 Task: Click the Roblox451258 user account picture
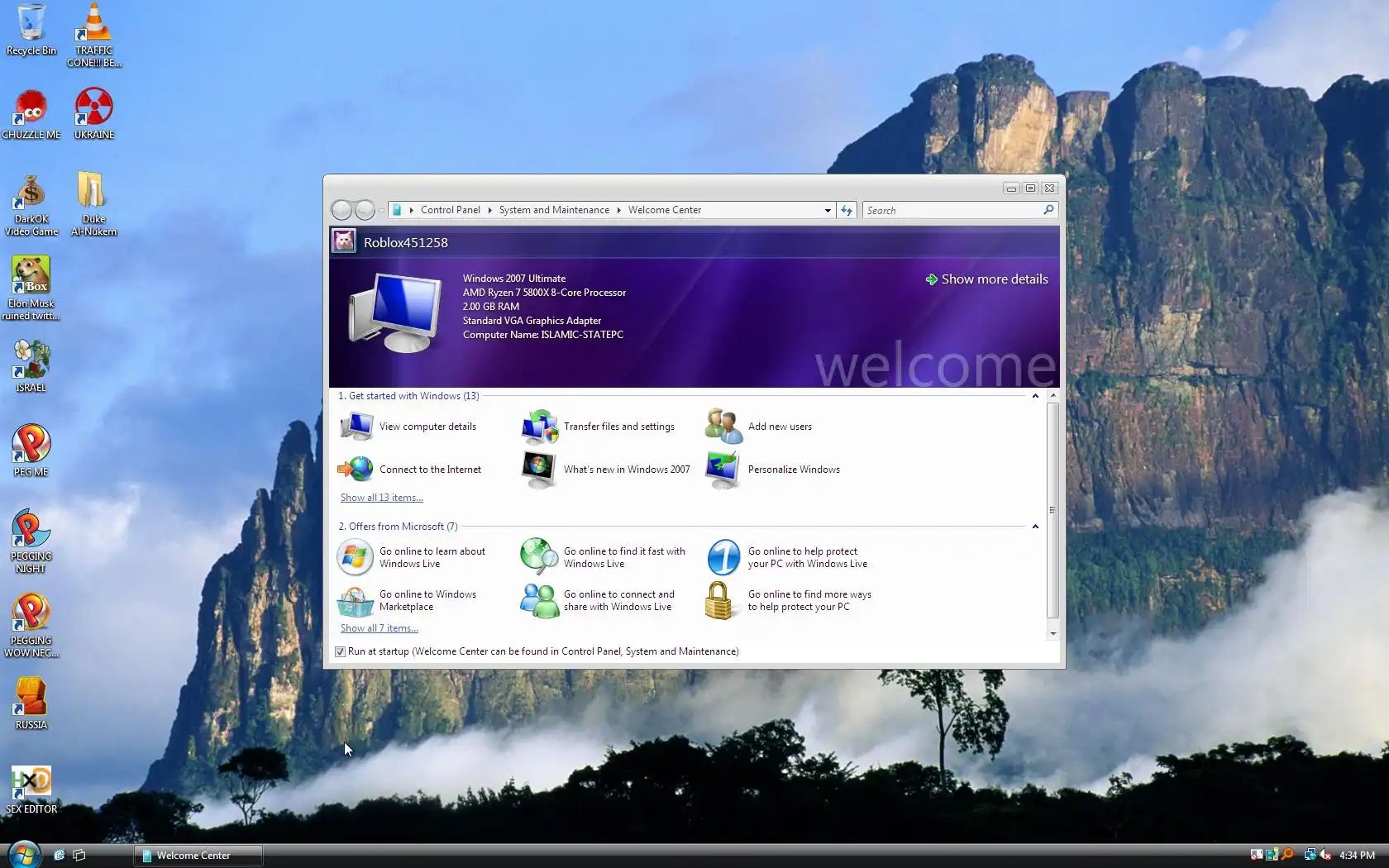[x=344, y=241]
